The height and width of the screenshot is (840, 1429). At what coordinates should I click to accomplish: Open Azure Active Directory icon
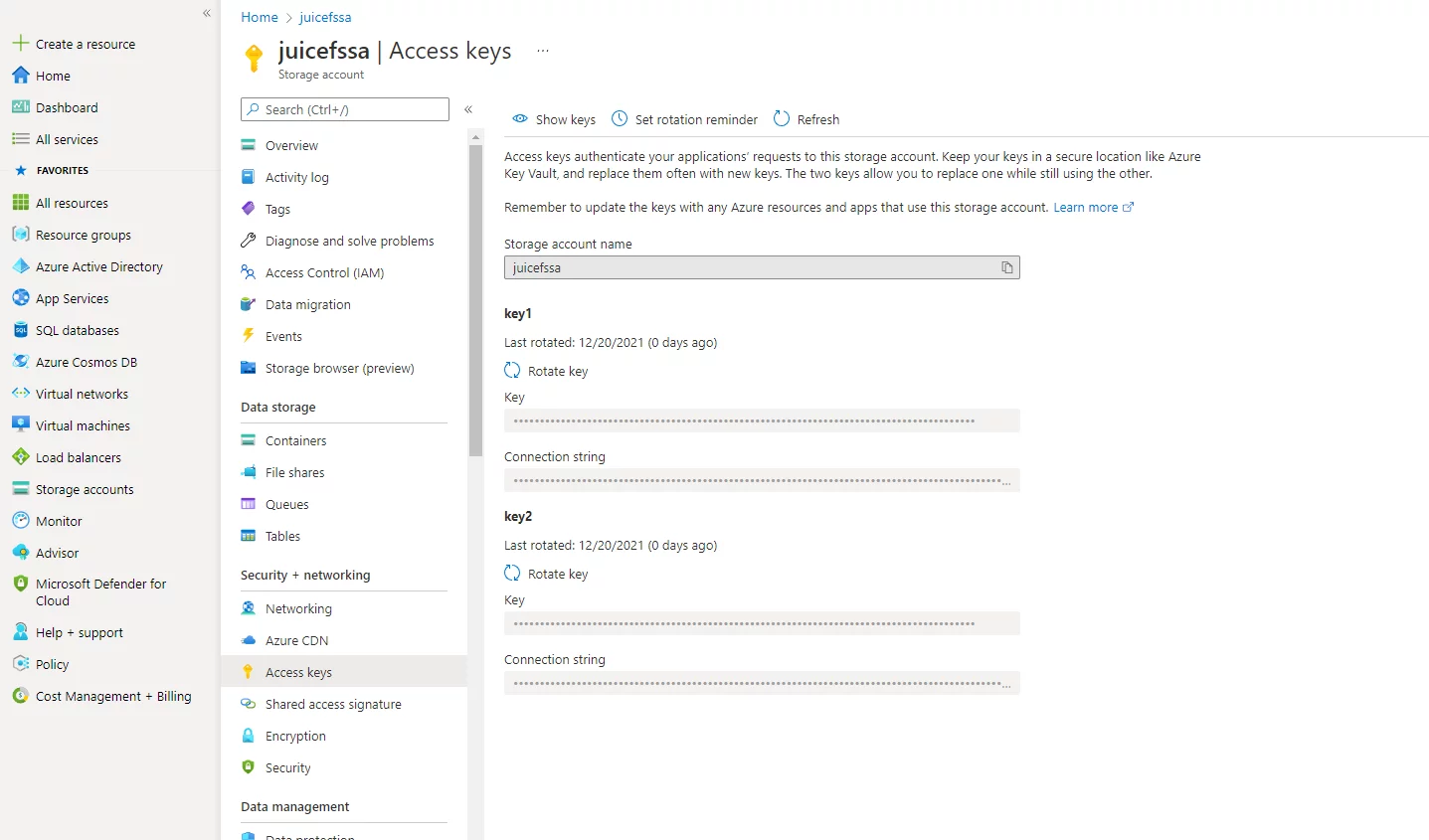(x=20, y=266)
